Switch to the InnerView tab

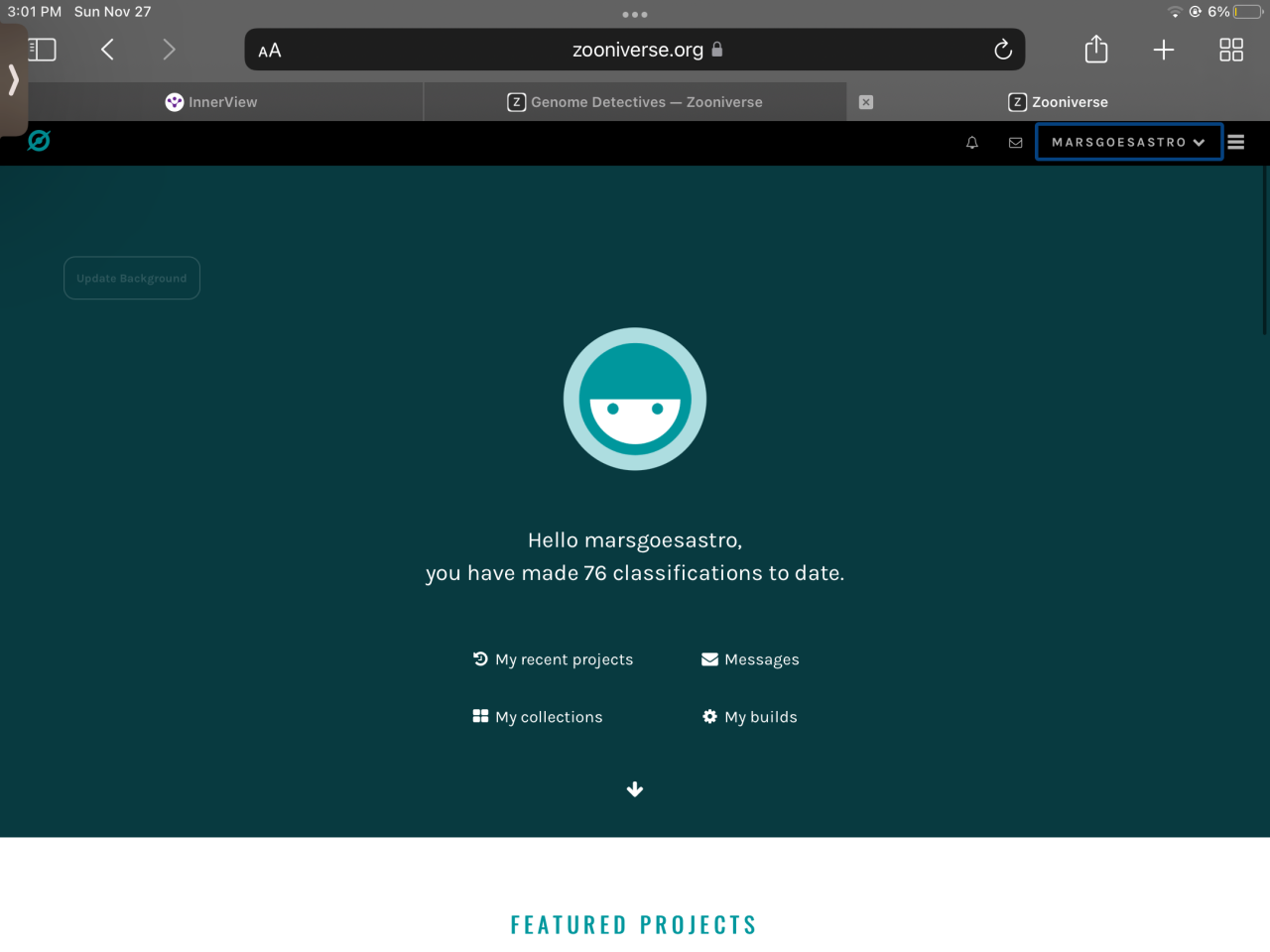point(211,102)
